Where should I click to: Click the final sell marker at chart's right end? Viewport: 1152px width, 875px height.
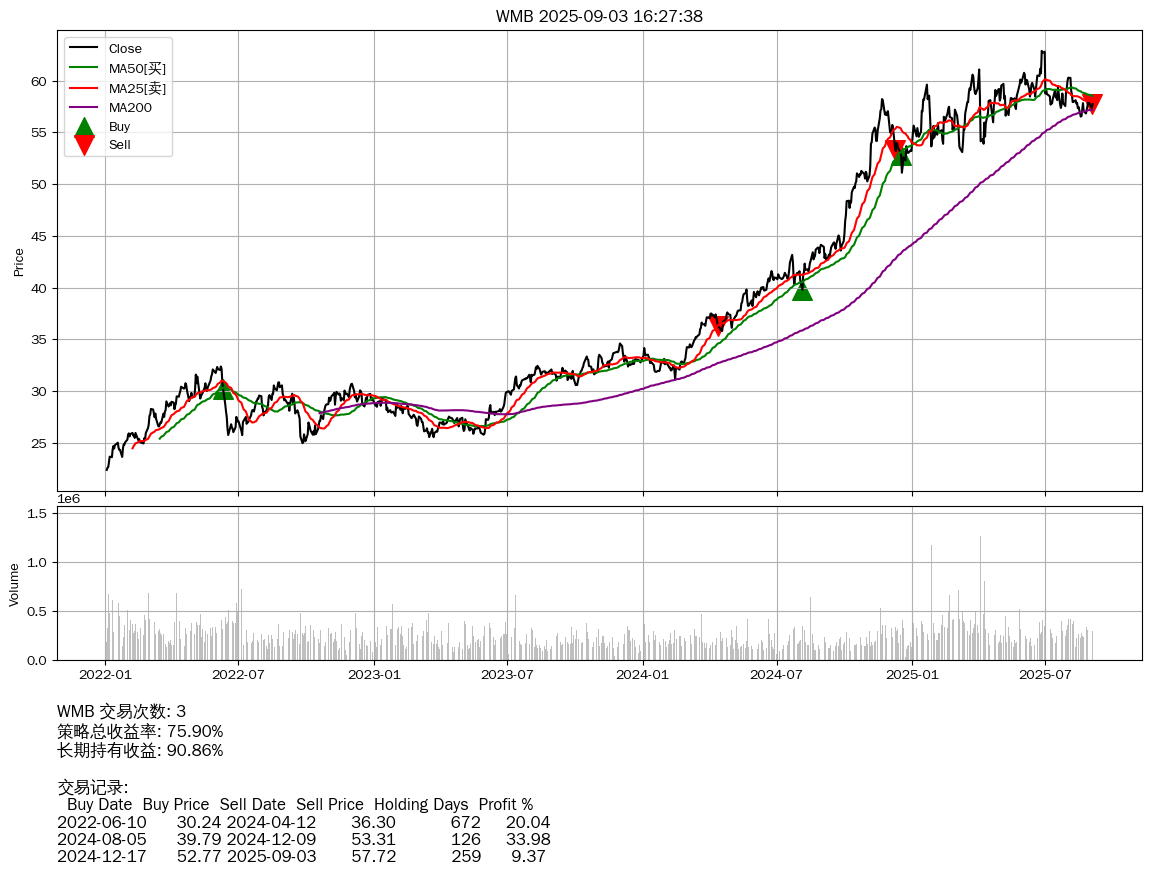click(1092, 103)
